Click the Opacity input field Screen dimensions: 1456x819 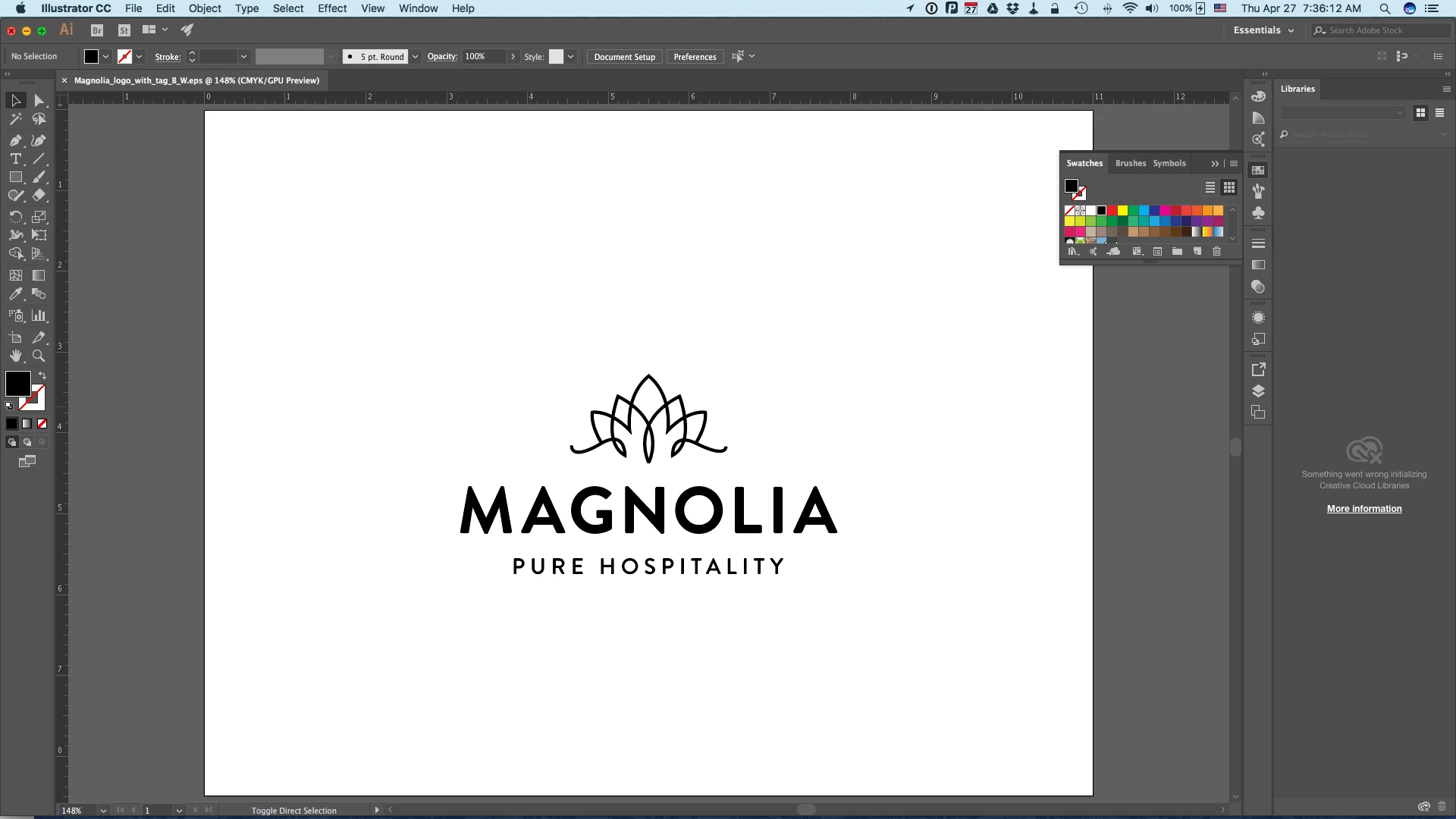(484, 57)
